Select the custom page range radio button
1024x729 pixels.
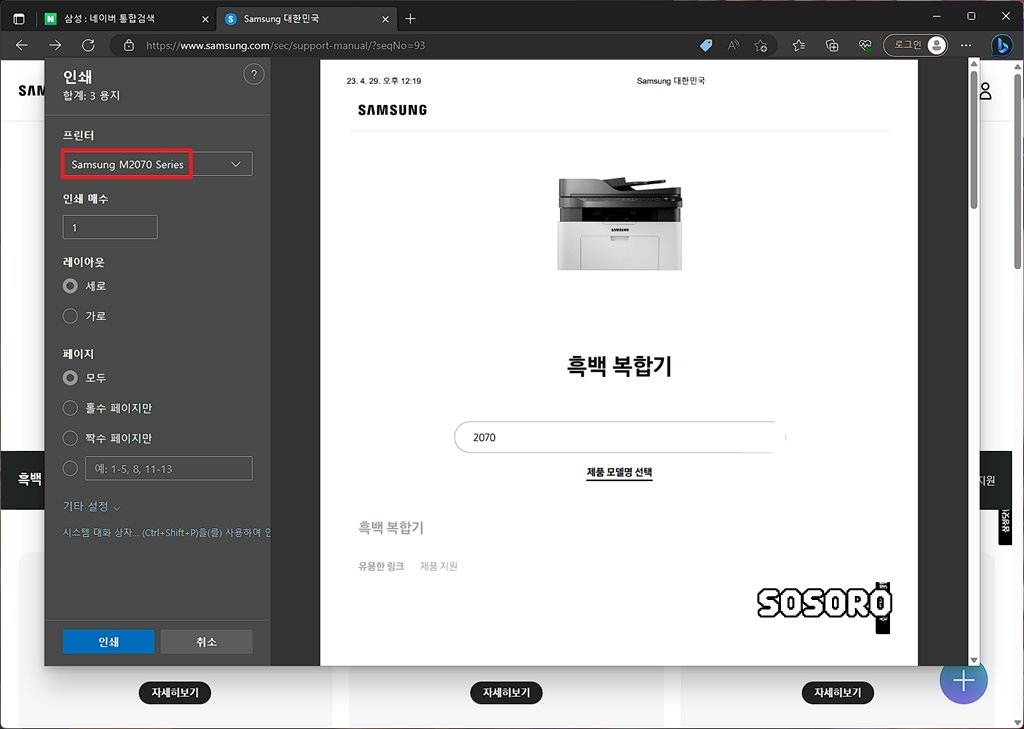tap(70, 468)
